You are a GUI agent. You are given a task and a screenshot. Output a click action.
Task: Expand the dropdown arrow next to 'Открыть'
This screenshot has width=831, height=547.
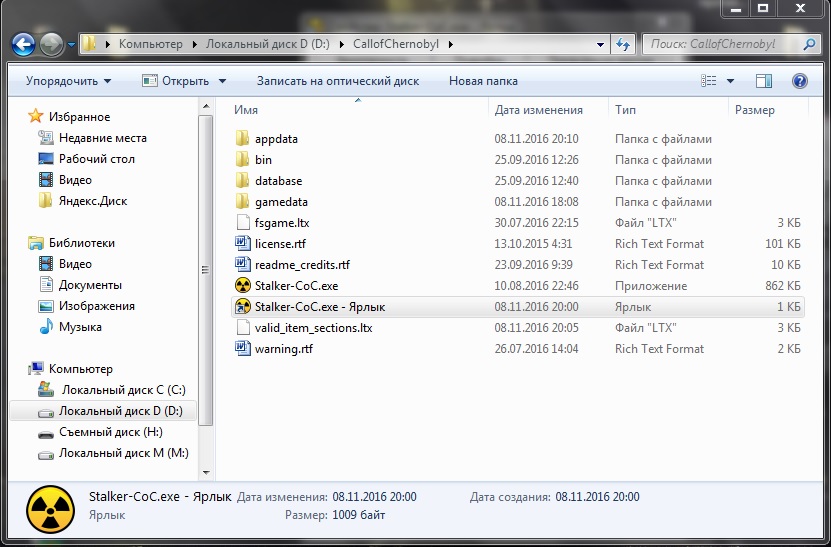(222, 81)
